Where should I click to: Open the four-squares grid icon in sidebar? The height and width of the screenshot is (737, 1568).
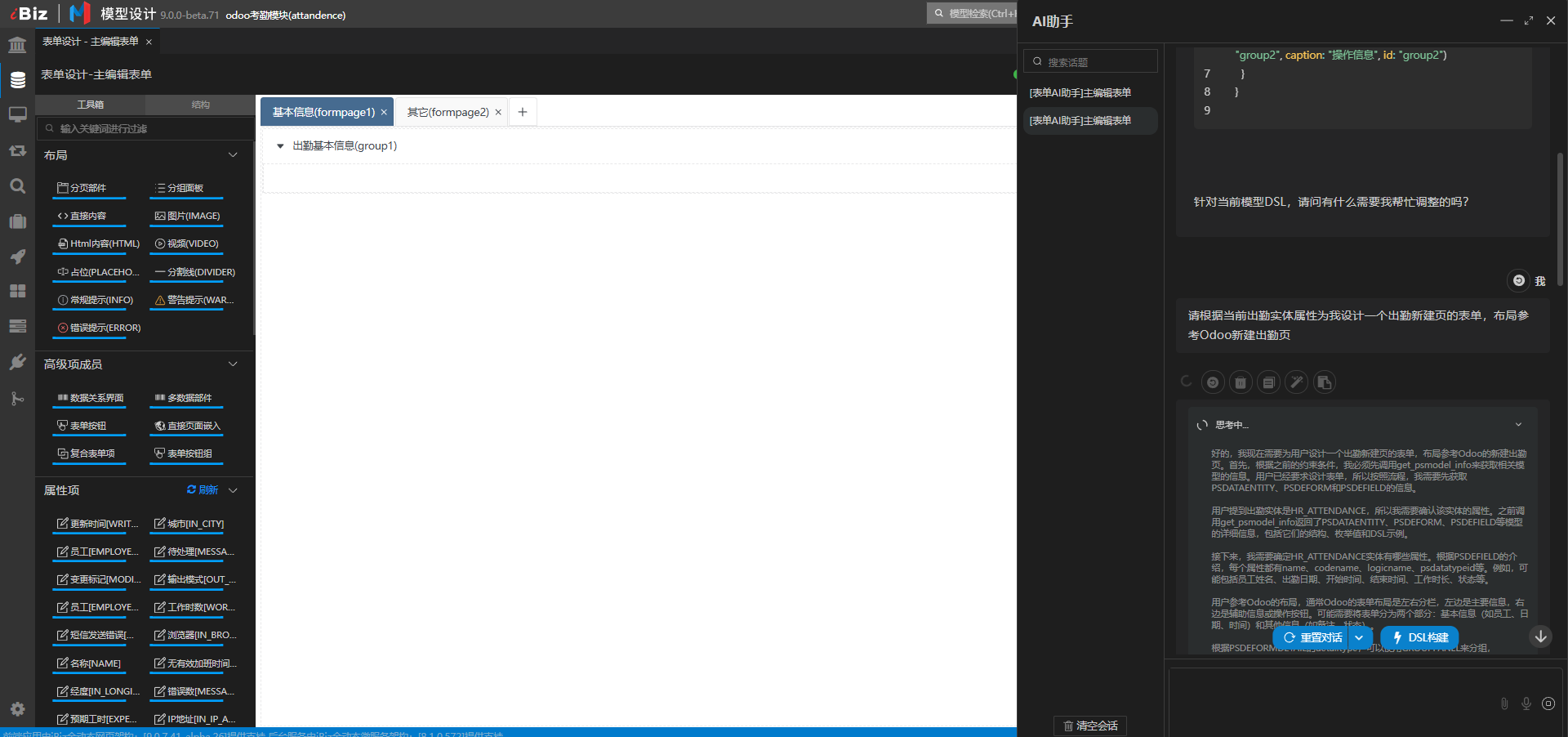[17, 291]
